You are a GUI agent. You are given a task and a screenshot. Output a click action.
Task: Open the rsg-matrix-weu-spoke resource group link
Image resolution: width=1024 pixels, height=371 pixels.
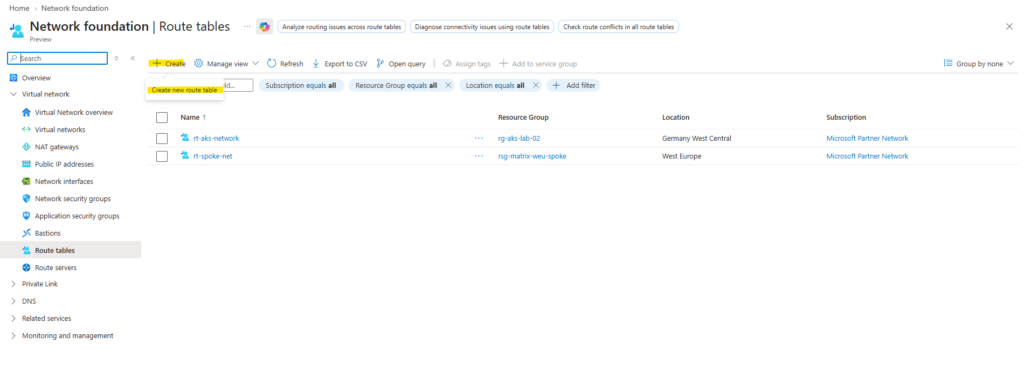tap(532, 156)
